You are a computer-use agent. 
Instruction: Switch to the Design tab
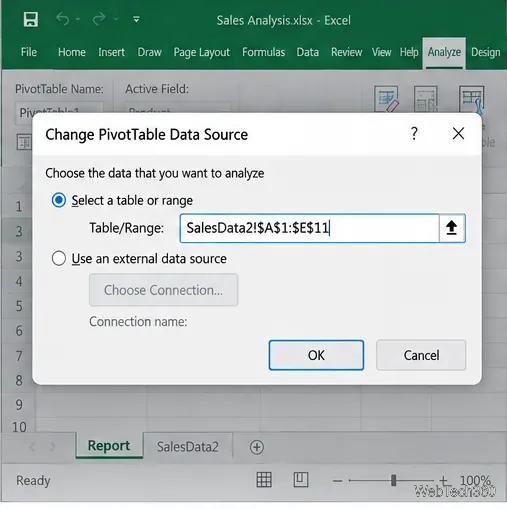pos(486,52)
